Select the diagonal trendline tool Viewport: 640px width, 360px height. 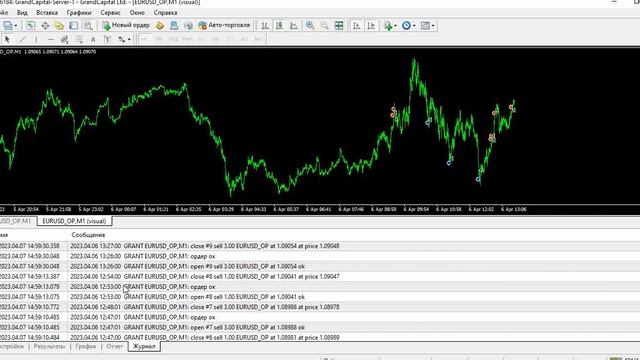click(x=22, y=39)
